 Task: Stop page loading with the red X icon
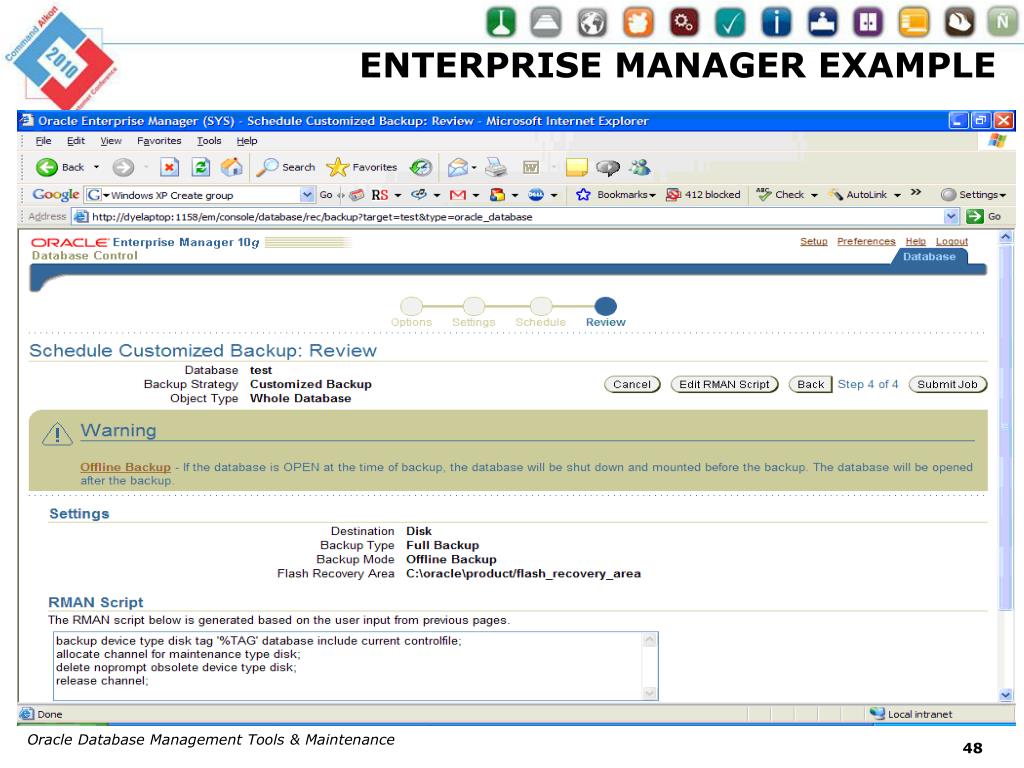(x=169, y=167)
